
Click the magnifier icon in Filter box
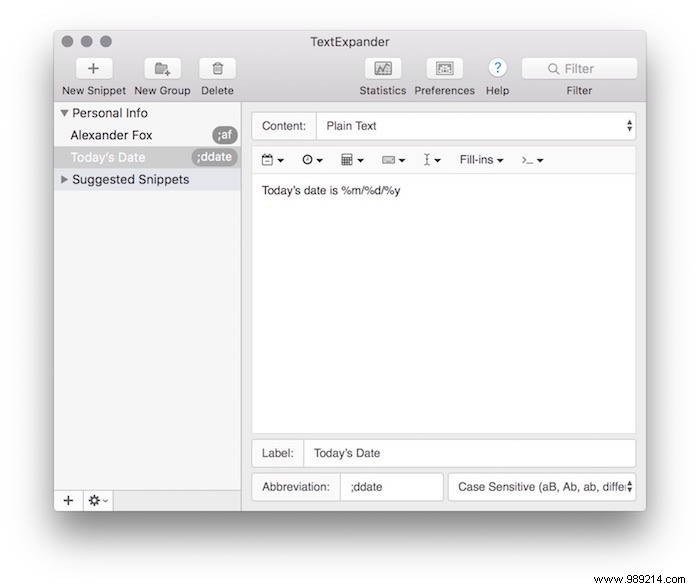point(553,69)
